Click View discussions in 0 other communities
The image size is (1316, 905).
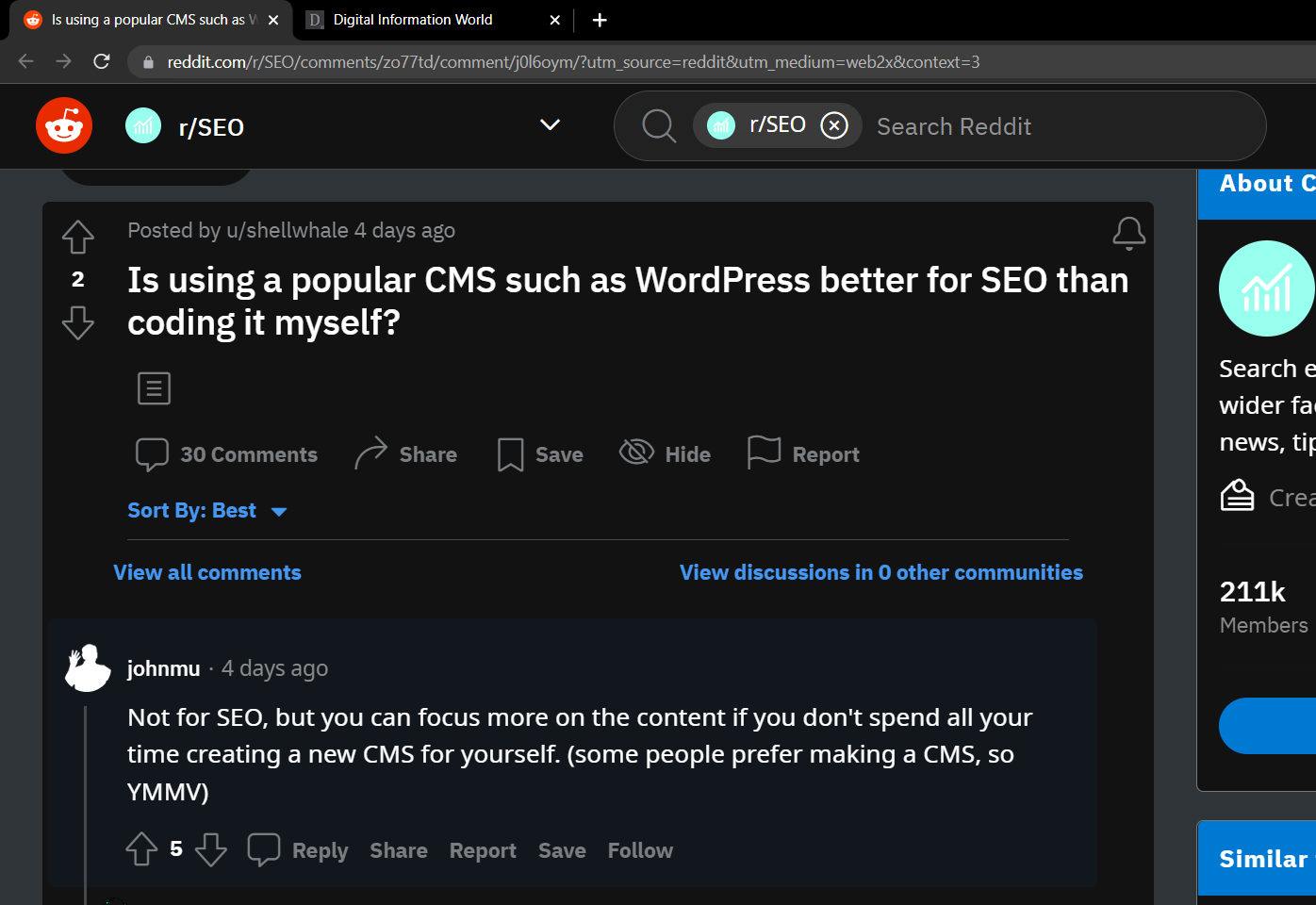(881, 572)
